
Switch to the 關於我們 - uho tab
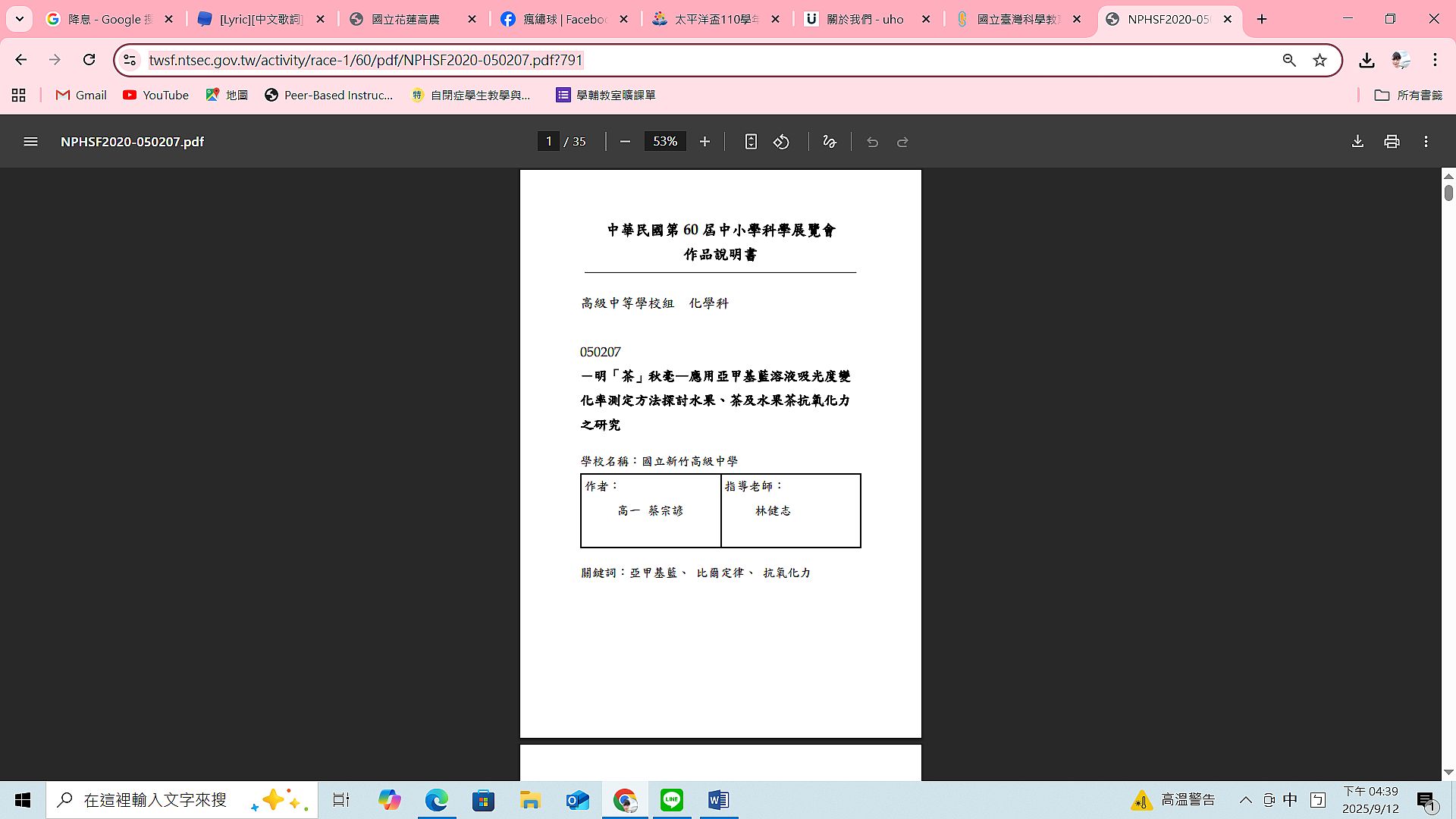click(x=864, y=19)
